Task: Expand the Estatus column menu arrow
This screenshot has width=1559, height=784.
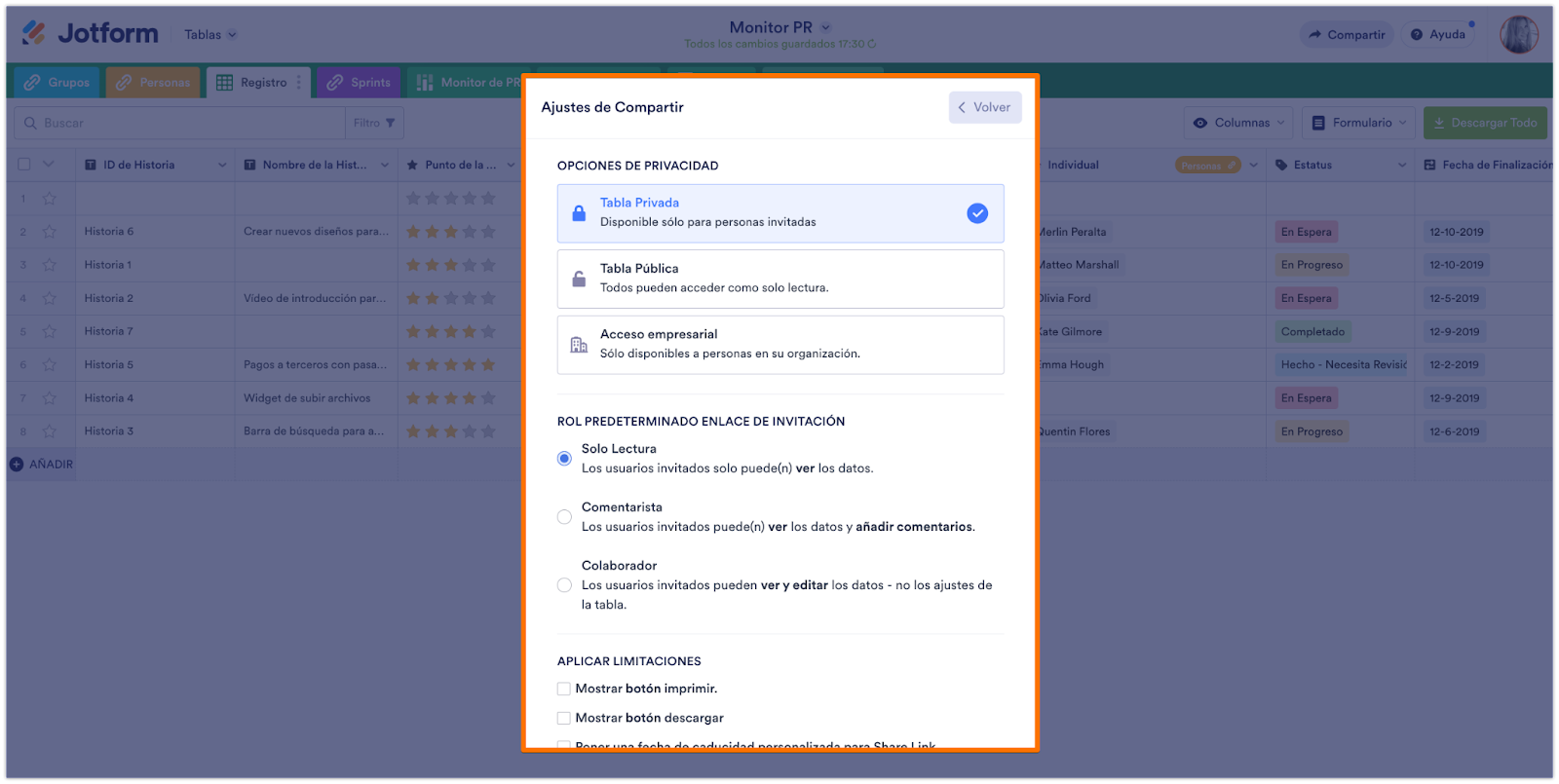Action: 1402,166
